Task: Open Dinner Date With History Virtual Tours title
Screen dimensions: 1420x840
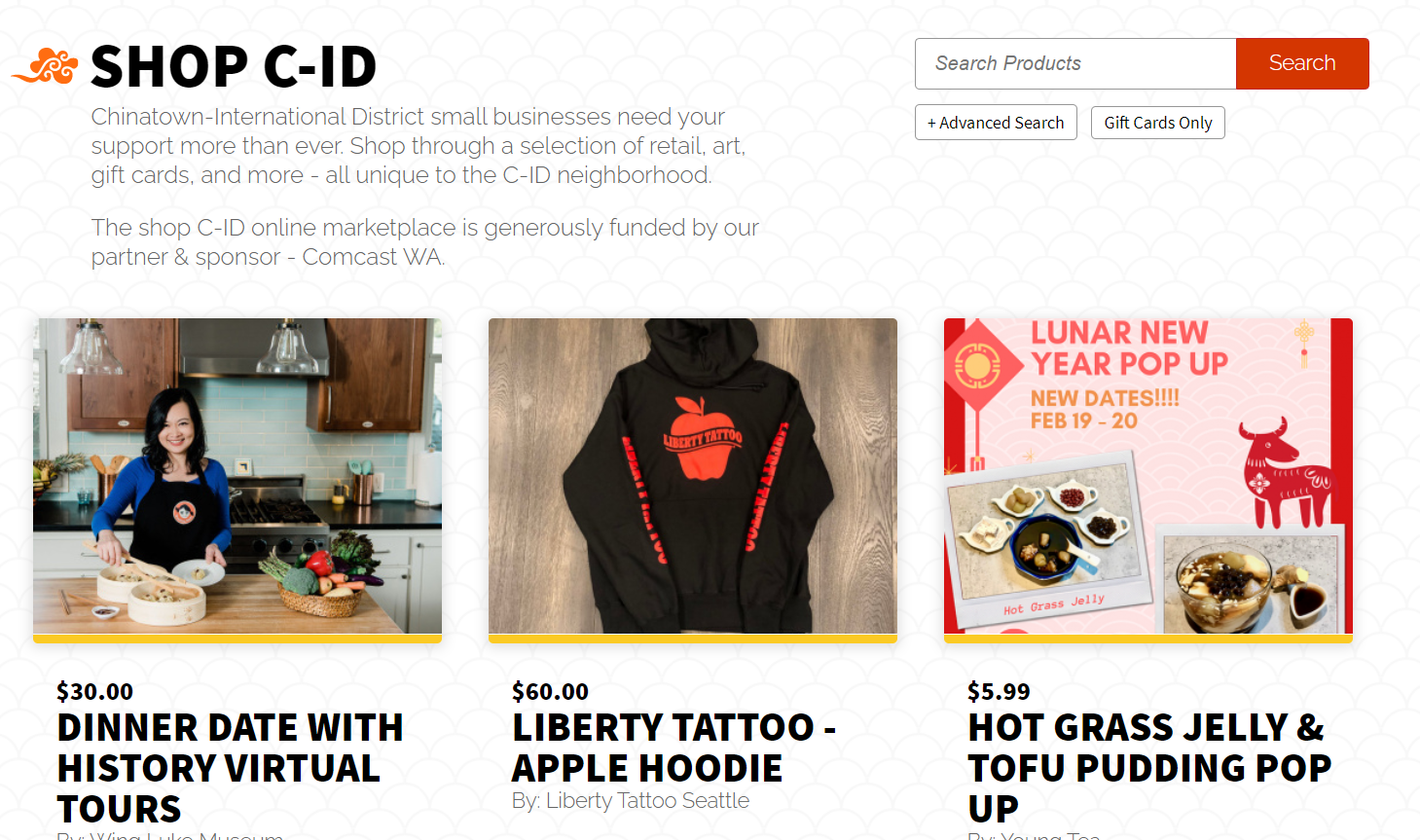Action: pos(231,768)
